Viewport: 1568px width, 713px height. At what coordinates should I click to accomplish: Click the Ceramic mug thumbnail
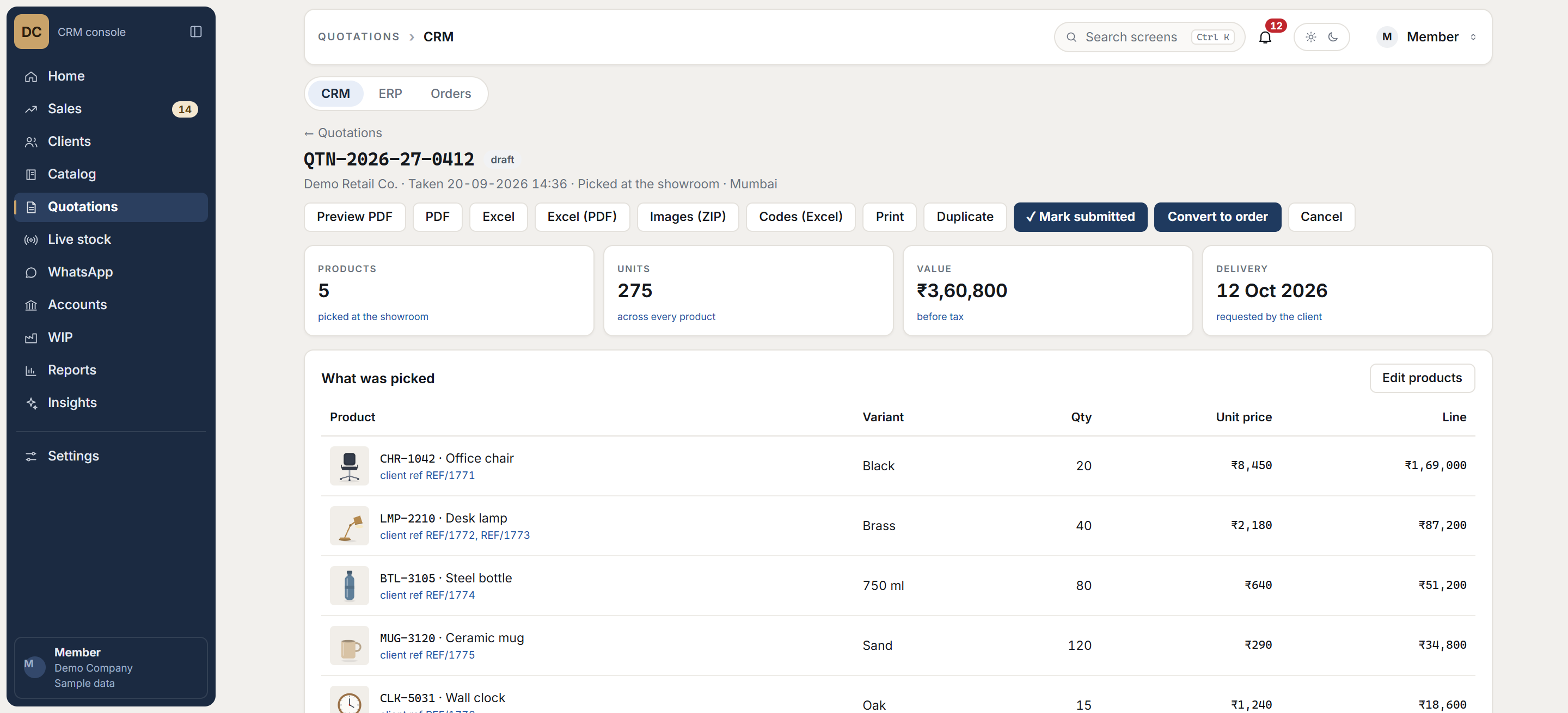[x=350, y=646]
